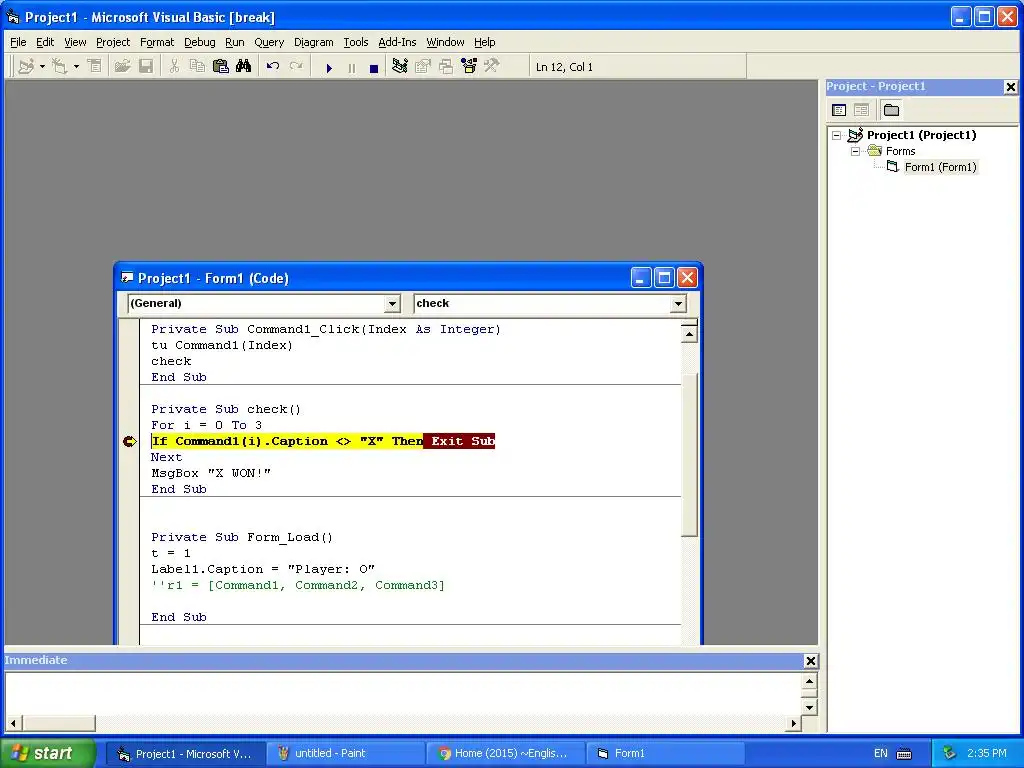Viewport: 1024px width, 768px height.
Task: Click the Add Standard EXE Project icon
Action: pos(26,67)
